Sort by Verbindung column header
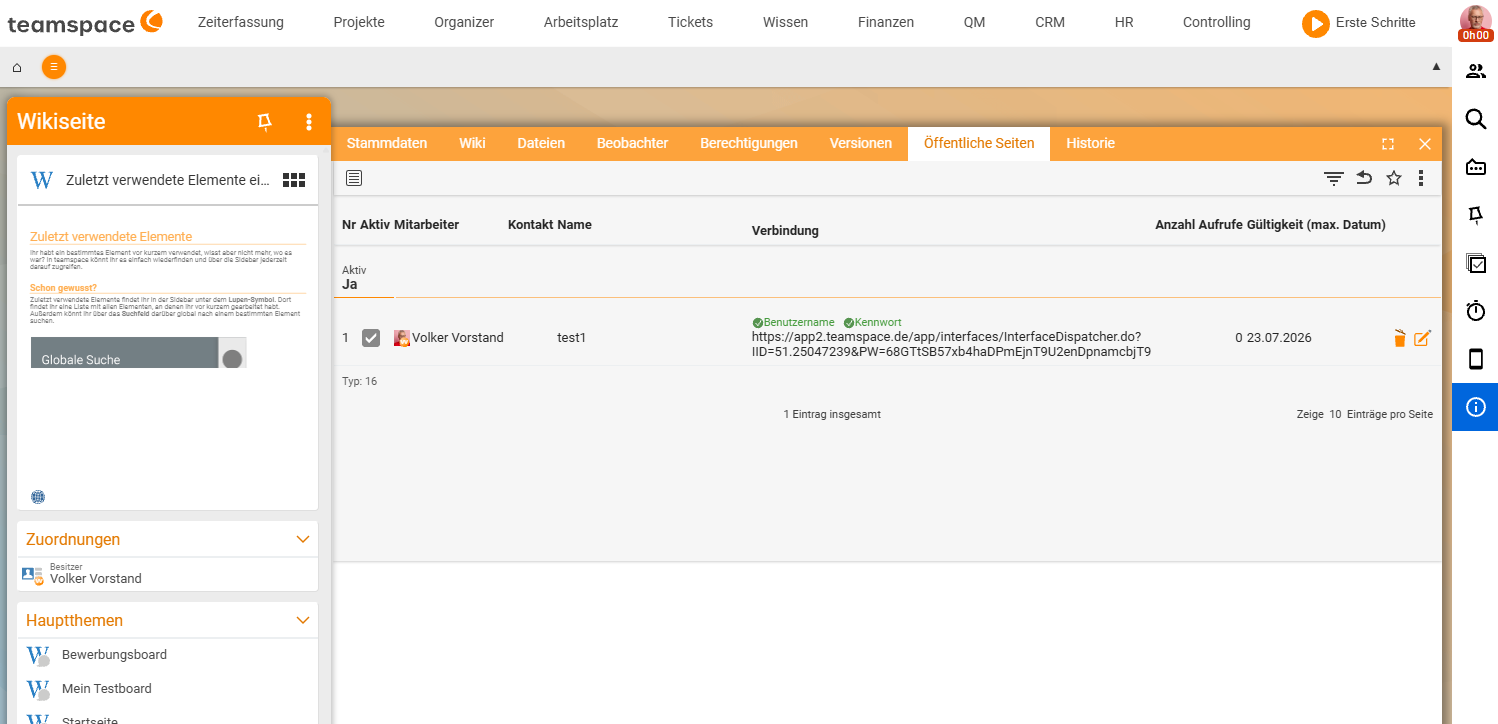The height and width of the screenshot is (724, 1498). click(x=785, y=231)
